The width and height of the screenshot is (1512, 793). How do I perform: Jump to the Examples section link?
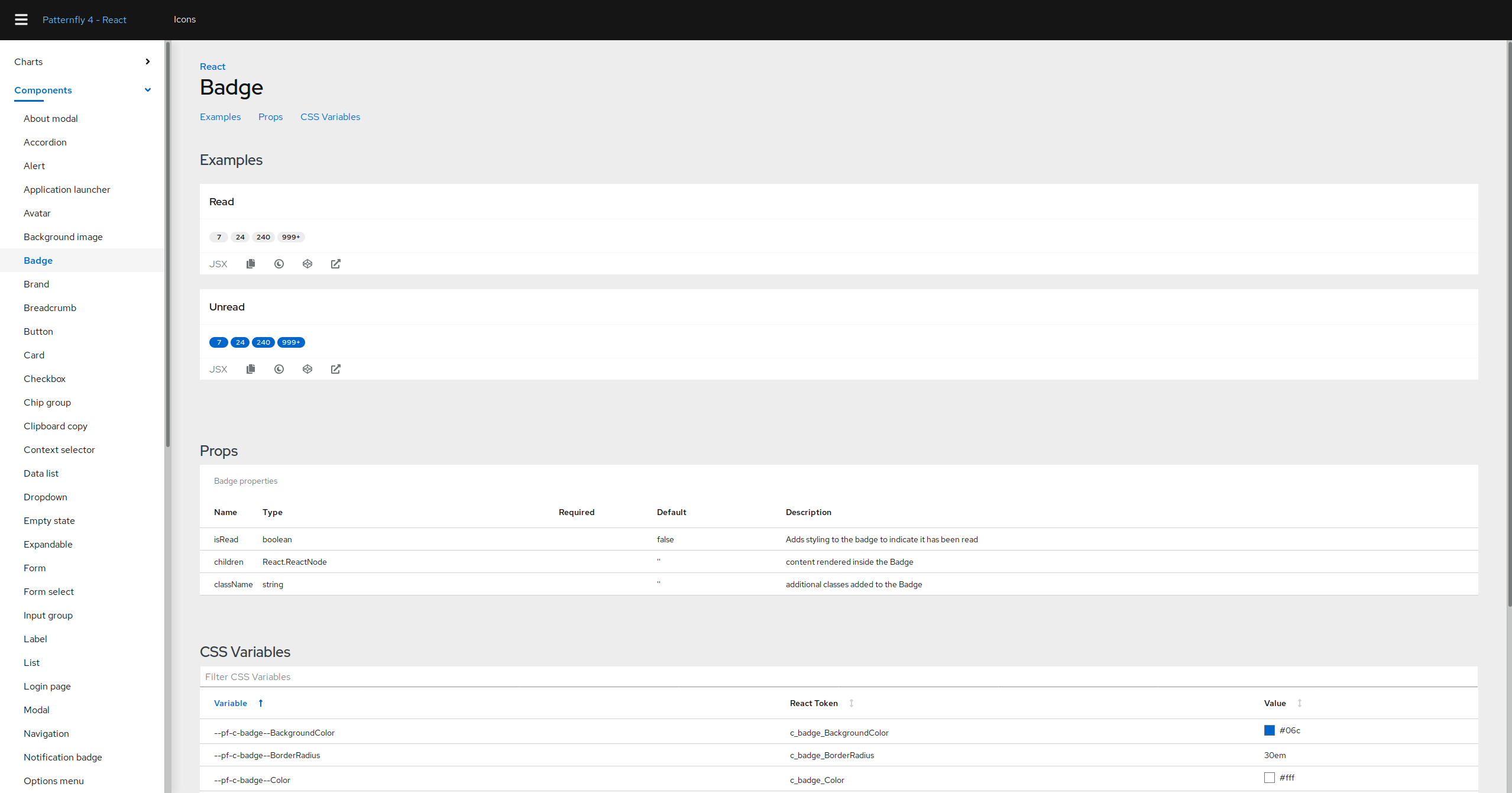pyautogui.click(x=220, y=116)
